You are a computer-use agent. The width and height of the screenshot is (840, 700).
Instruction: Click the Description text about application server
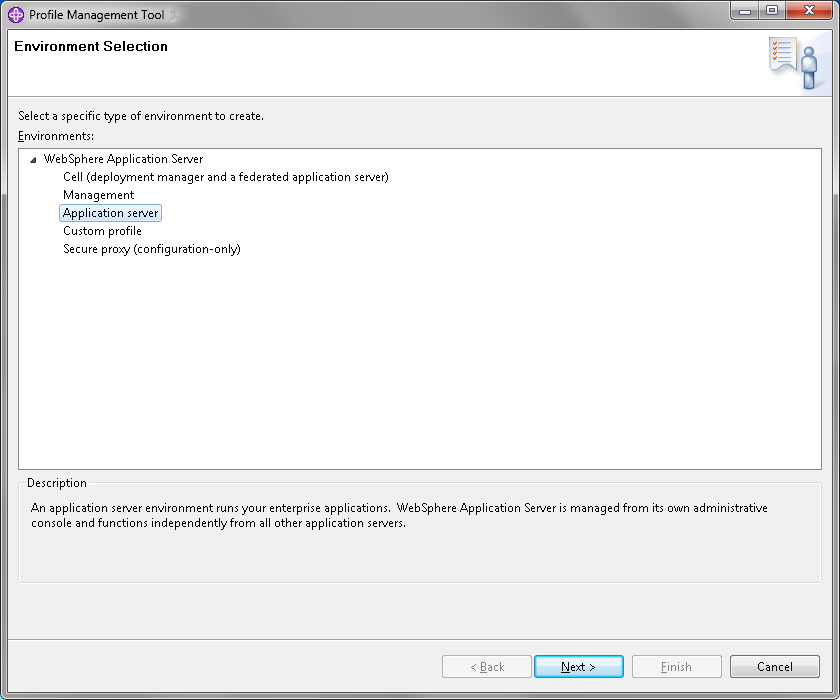click(399, 515)
